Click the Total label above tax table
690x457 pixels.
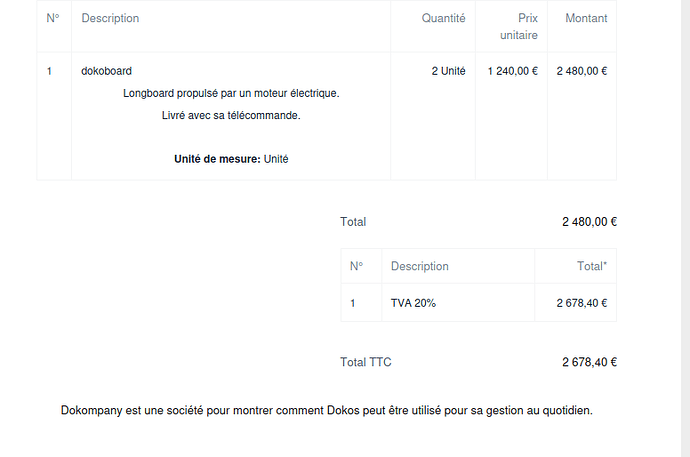click(353, 222)
